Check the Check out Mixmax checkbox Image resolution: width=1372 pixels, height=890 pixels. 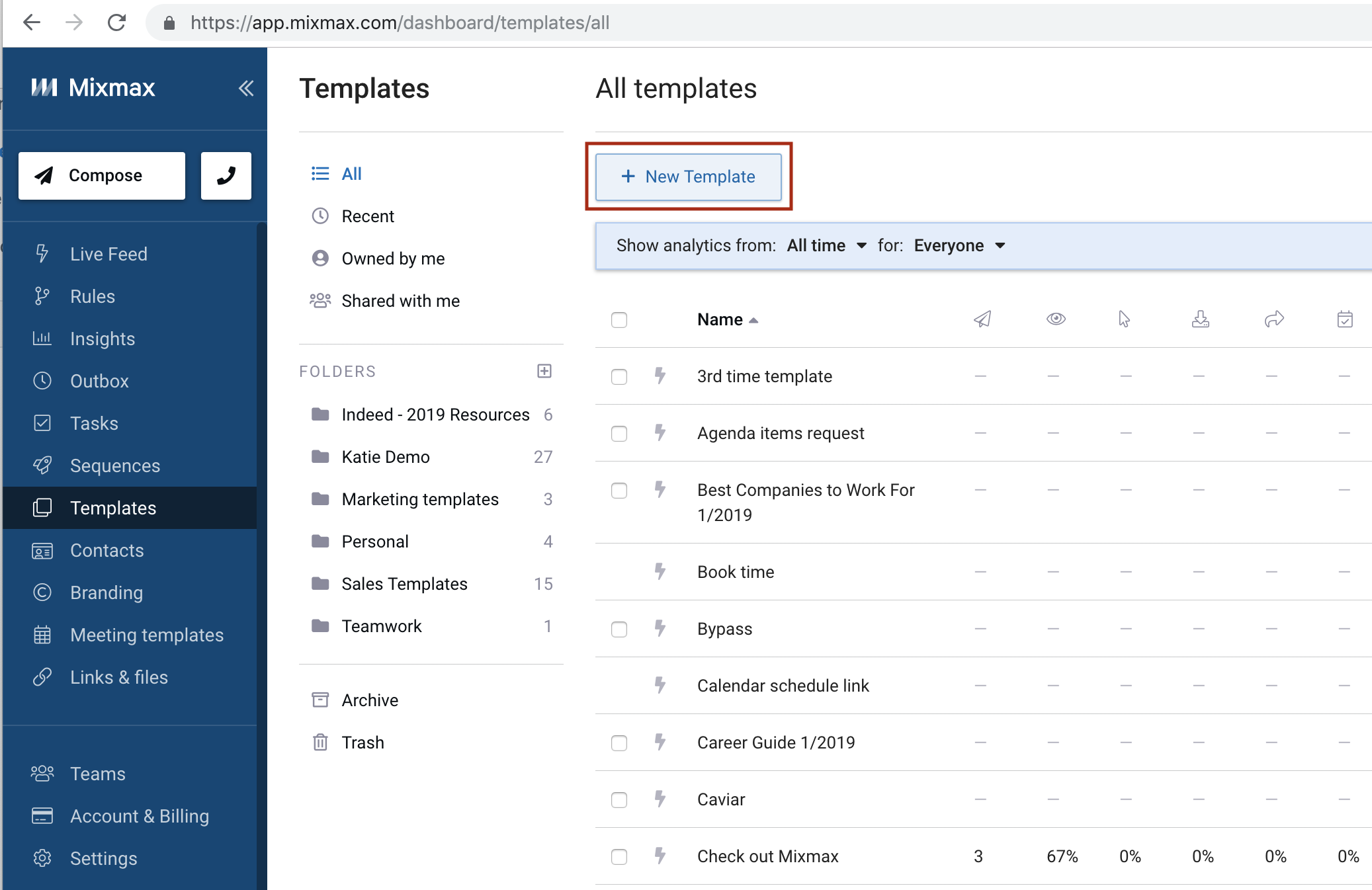(619, 857)
